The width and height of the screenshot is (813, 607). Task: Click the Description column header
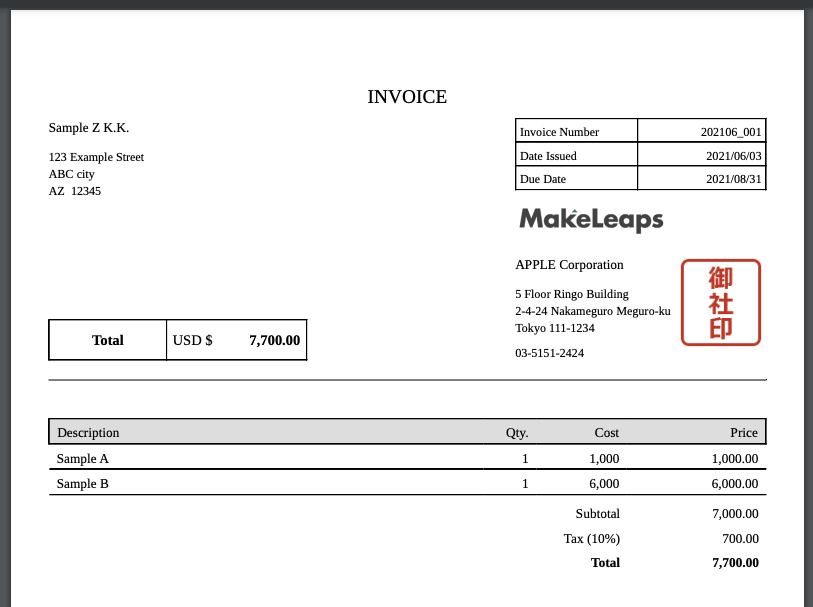(x=88, y=433)
